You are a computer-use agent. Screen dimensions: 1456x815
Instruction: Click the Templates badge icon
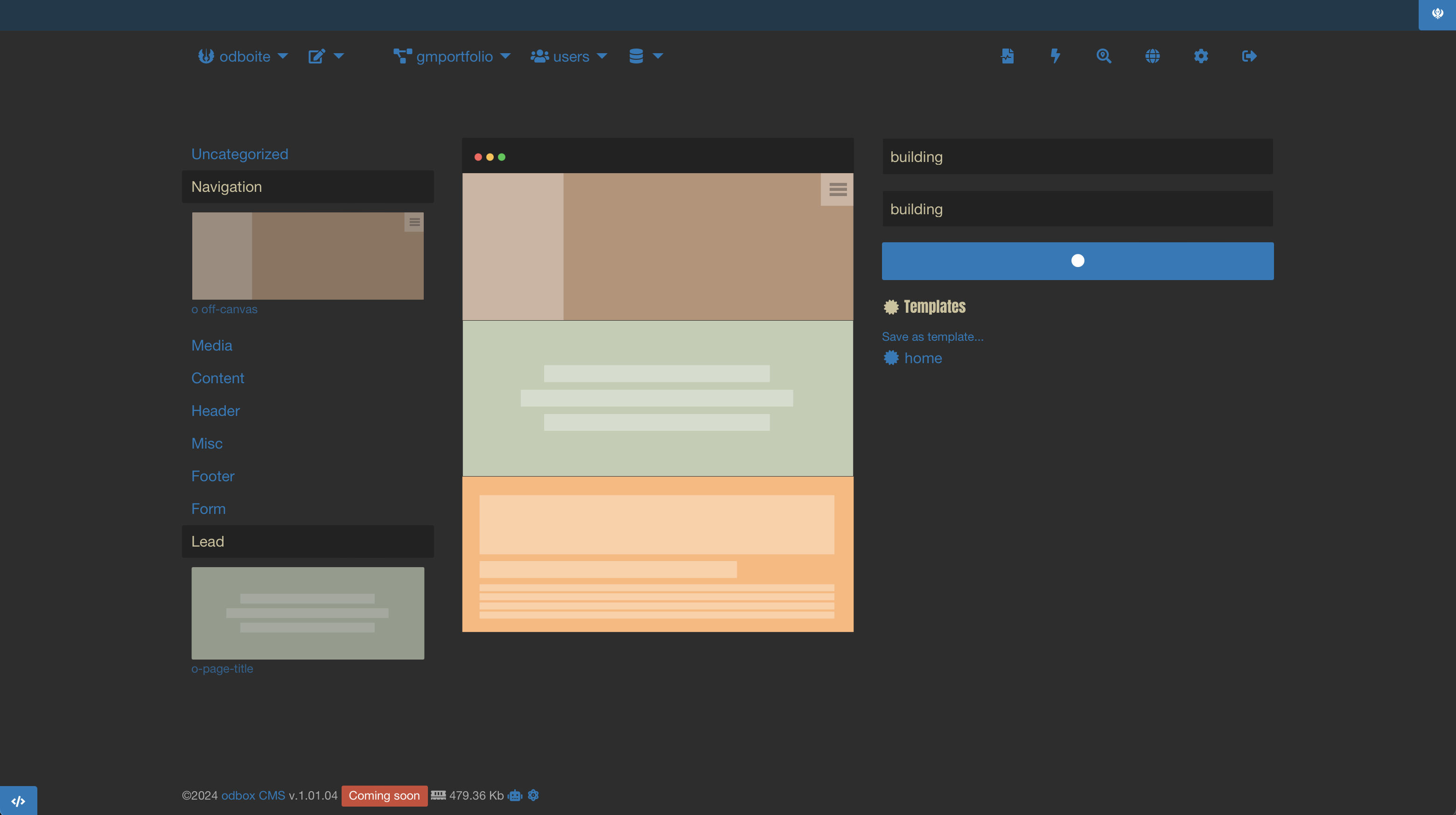891,307
